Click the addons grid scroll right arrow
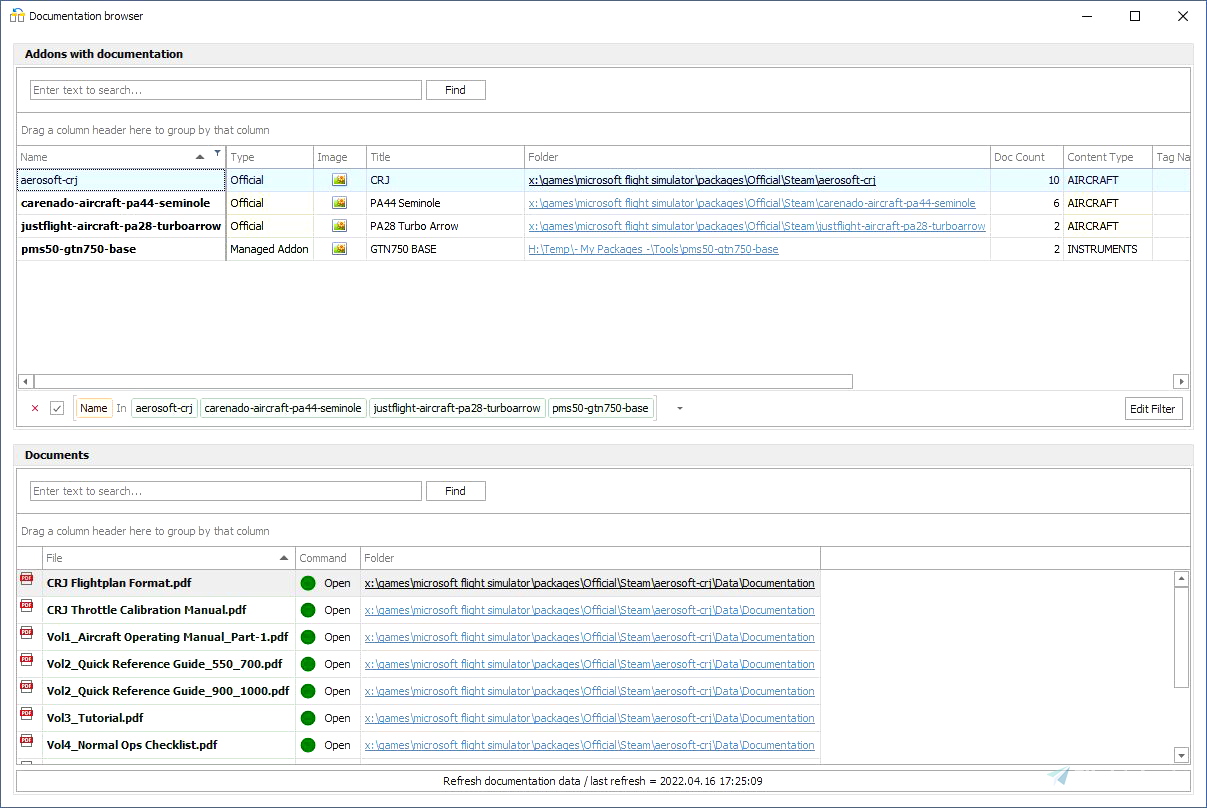The height and width of the screenshot is (808, 1207). (x=1181, y=381)
